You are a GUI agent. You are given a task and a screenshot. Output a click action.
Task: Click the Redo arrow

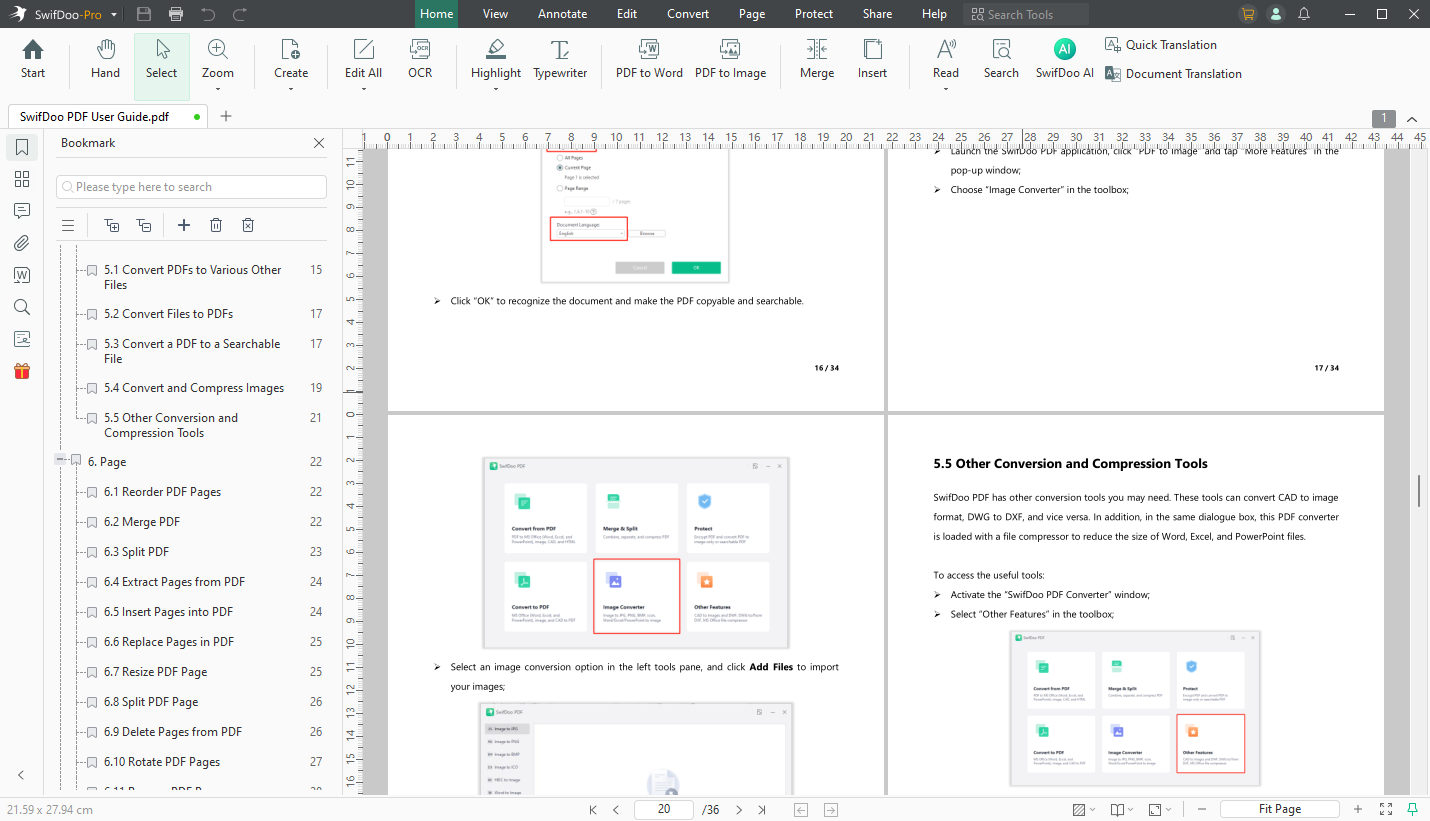tap(240, 14)
